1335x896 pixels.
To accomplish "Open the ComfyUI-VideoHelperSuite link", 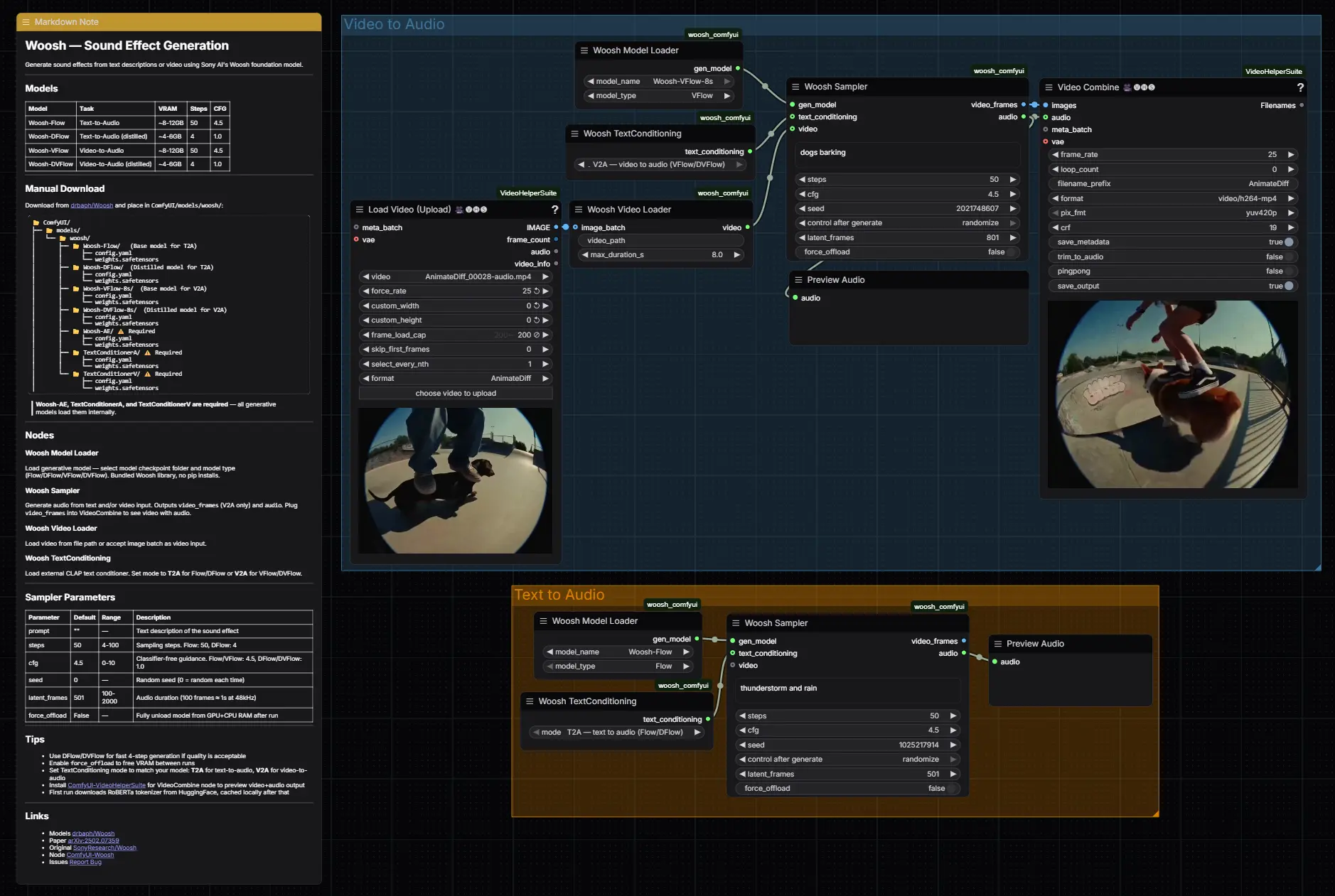I will [x=107, y=785].
